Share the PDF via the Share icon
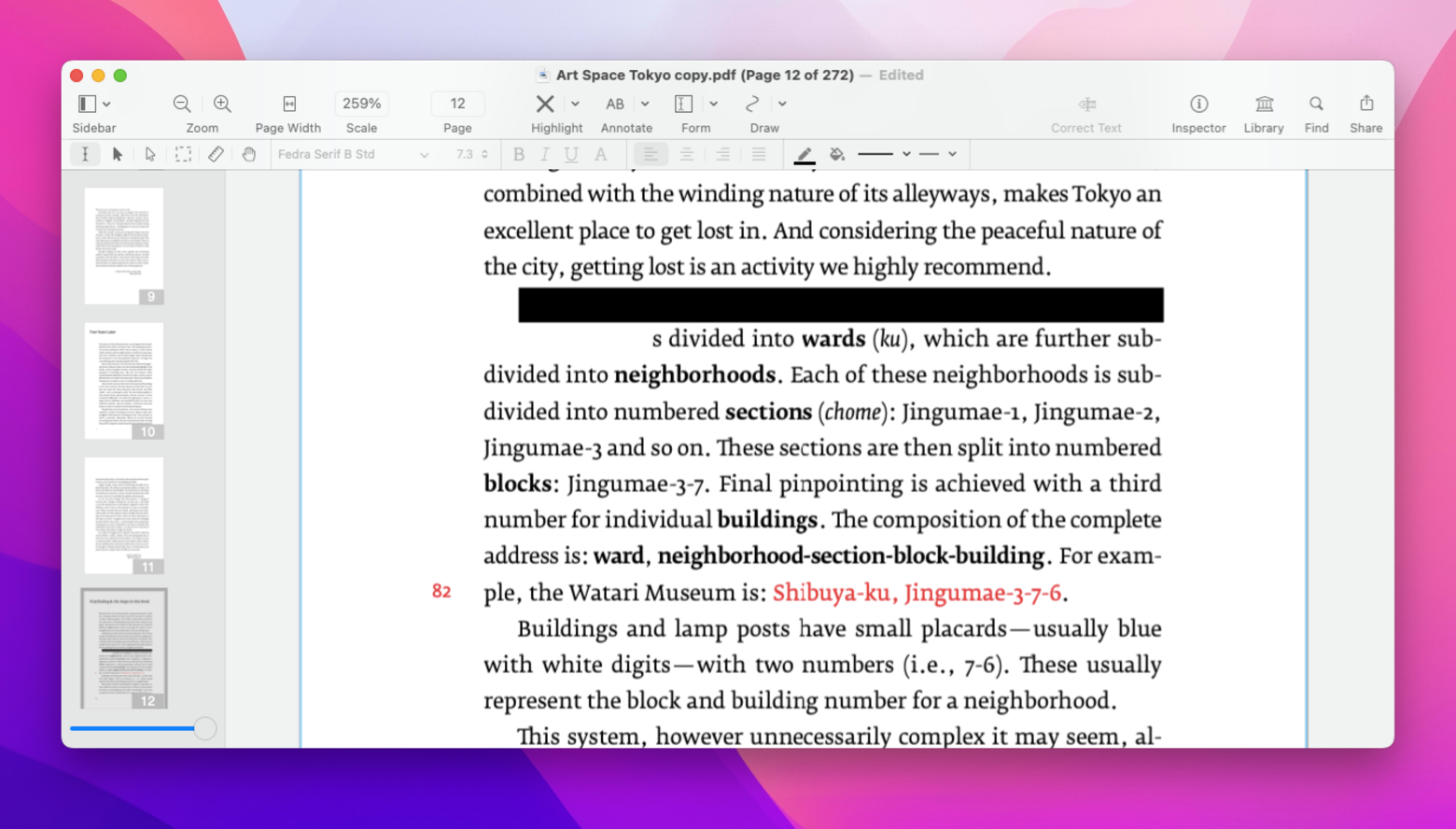The image size is (1456, 829). pyautogui.click(x=1365, y=111)
